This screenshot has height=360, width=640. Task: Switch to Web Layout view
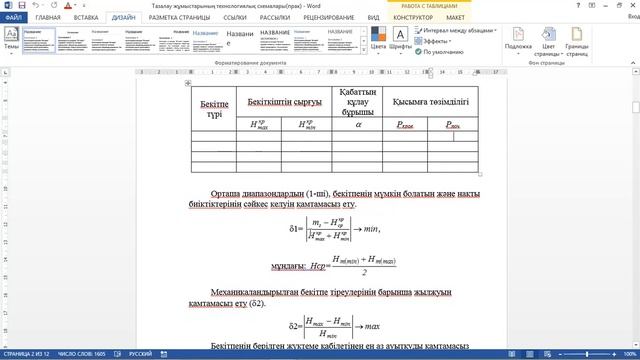(547, 354)
